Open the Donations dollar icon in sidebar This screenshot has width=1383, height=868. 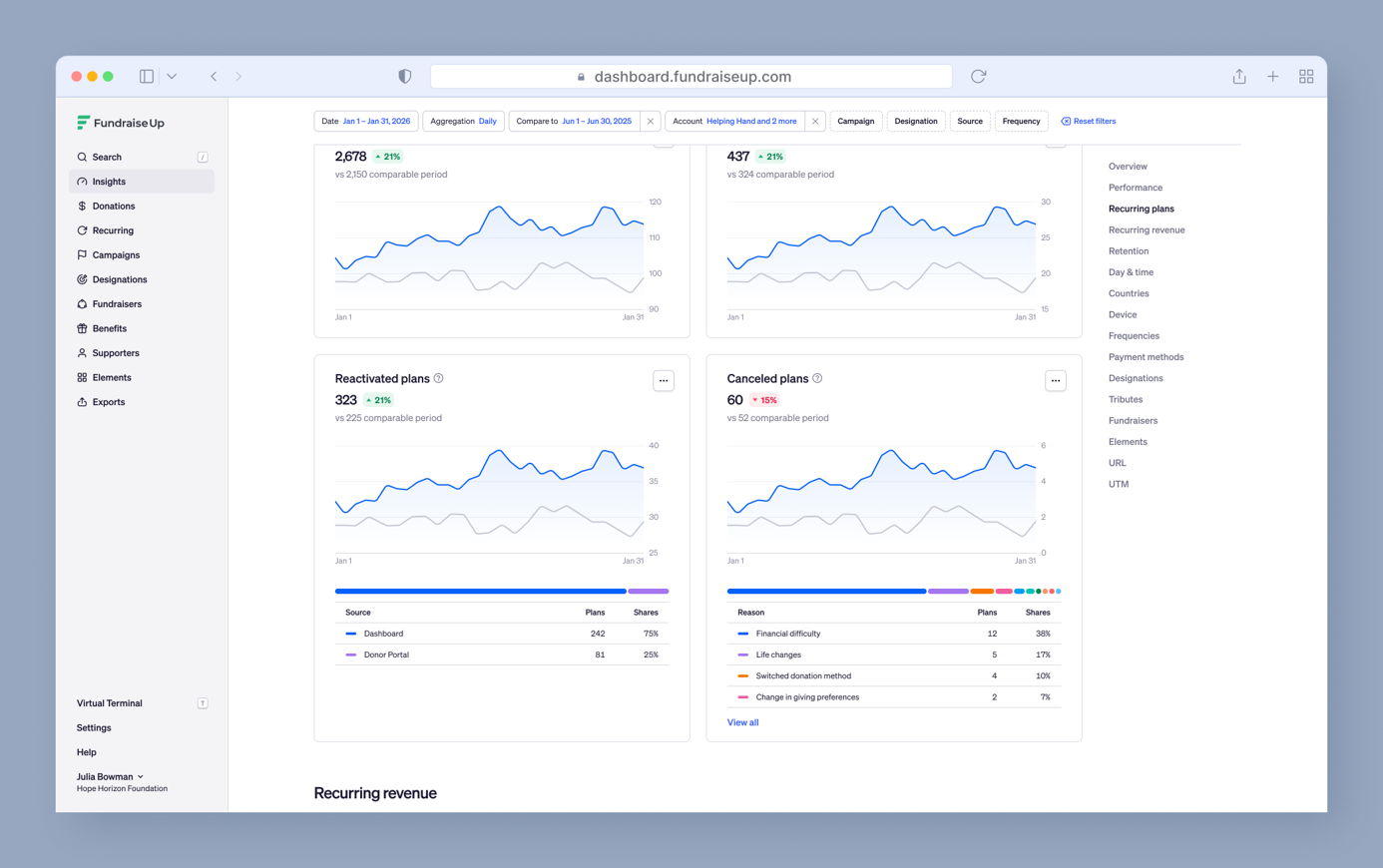point(82,207)
